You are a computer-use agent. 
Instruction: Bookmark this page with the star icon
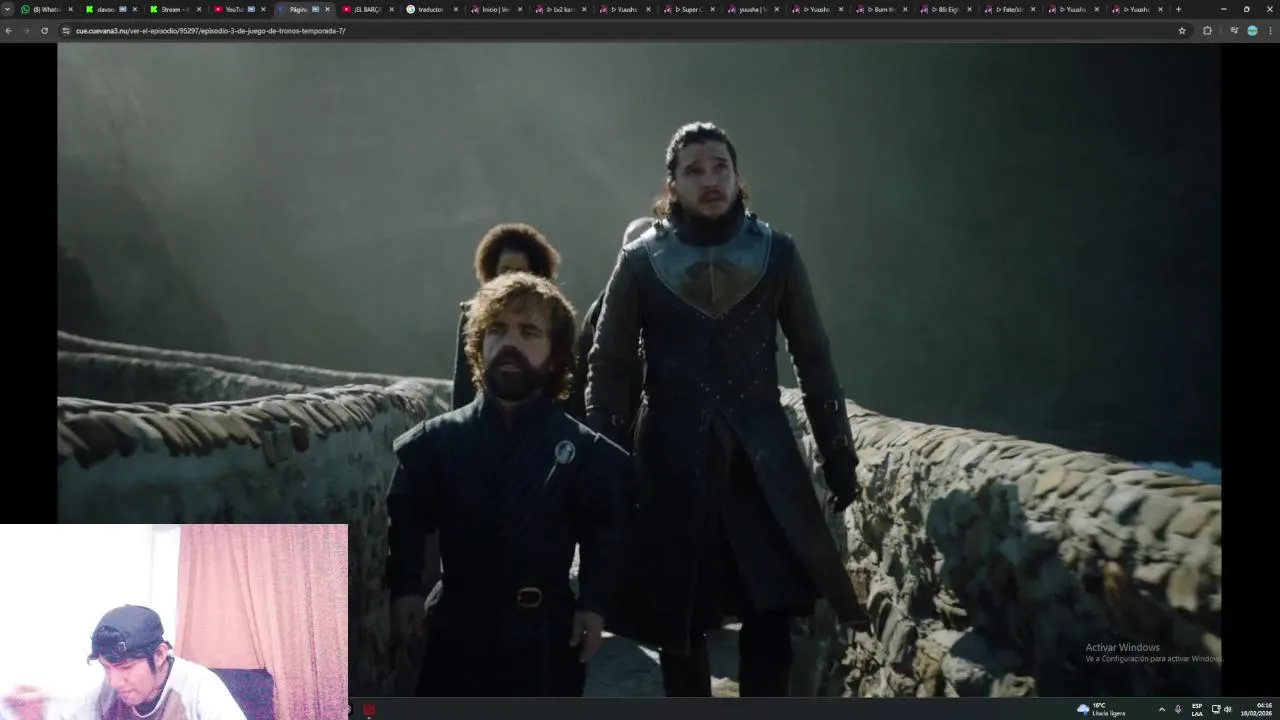[1182, 31]
